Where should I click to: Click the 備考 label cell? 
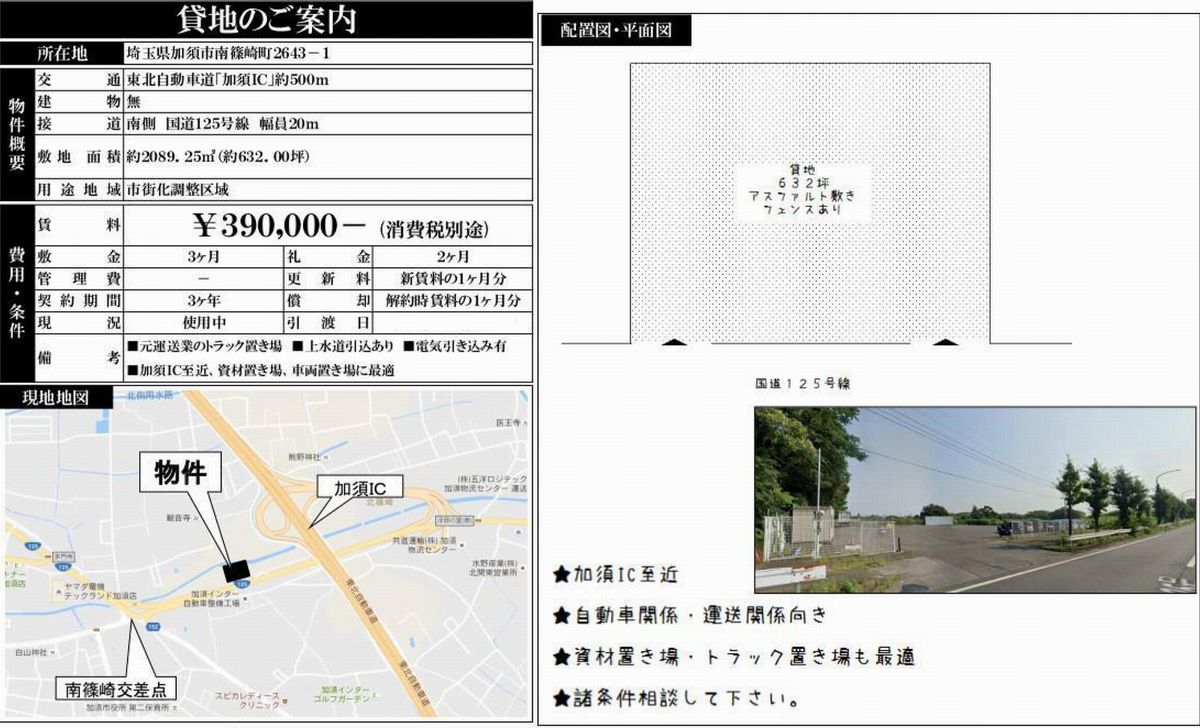click(x=78, y=357)
